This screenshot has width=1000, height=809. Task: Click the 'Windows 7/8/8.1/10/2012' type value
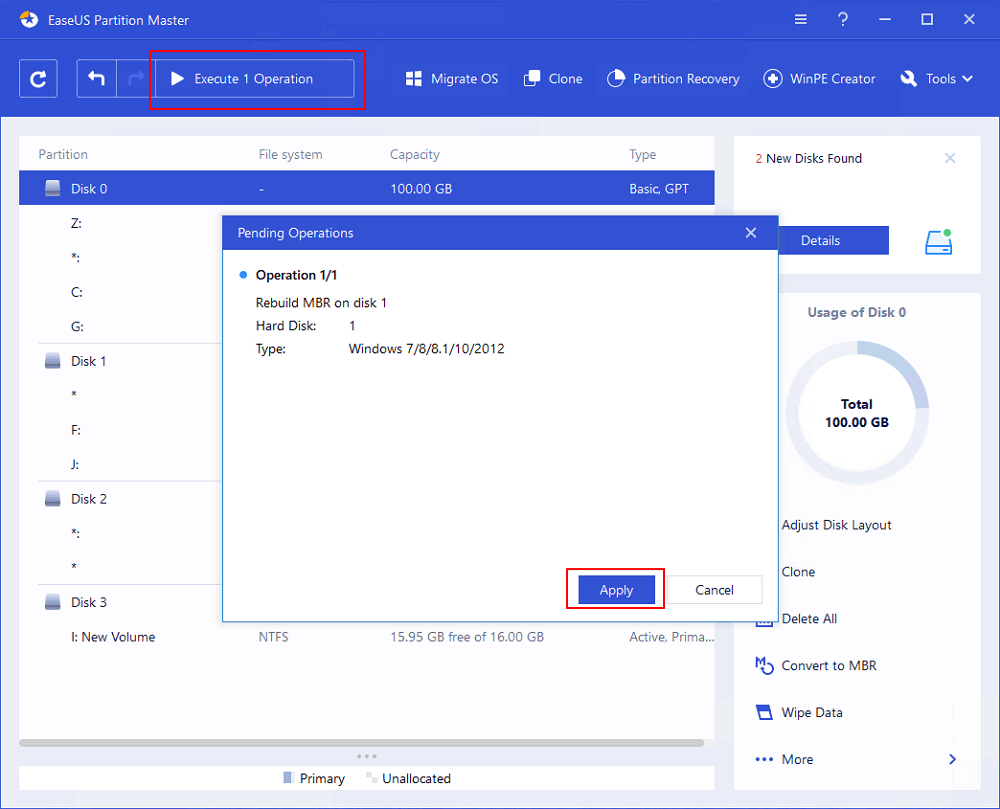click(x=426, y=349)
